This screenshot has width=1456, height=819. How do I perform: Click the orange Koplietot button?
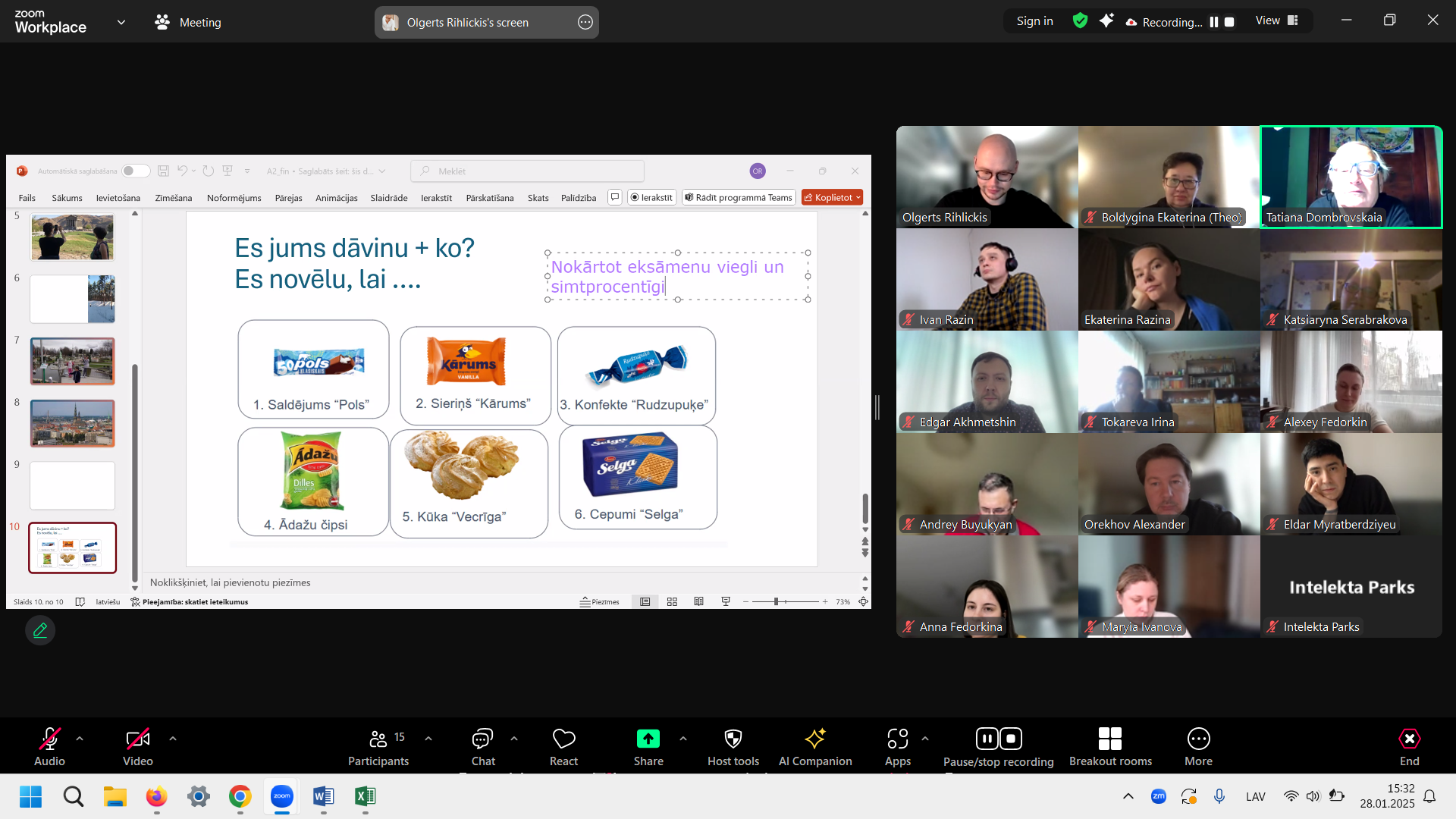pyautogui.click(x=832, y=197)
